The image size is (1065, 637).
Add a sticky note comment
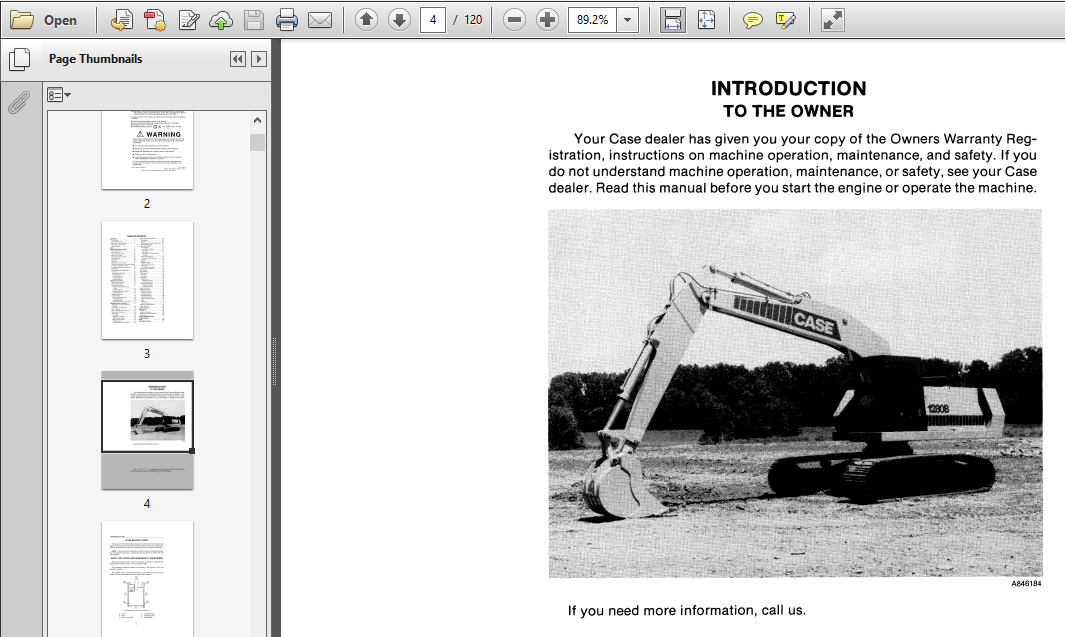tap(753, 20)
